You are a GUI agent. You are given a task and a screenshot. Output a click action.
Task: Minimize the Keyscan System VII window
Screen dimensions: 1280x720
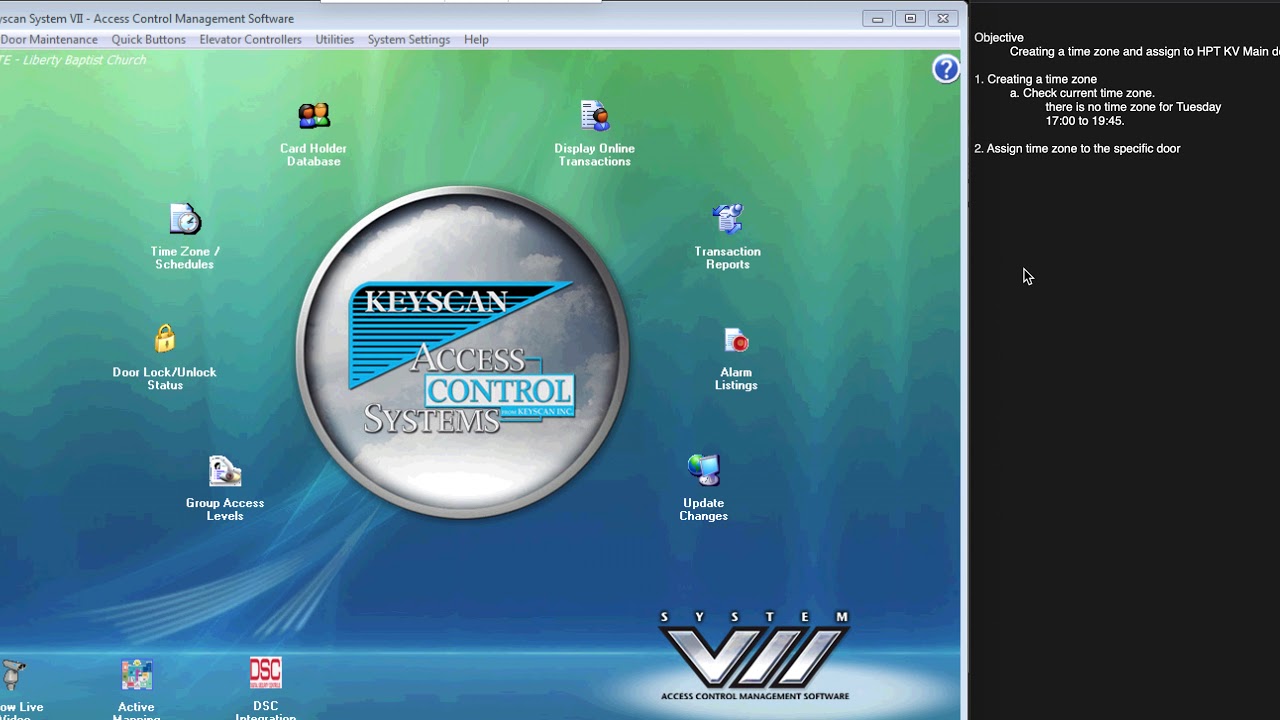(877, 18)
